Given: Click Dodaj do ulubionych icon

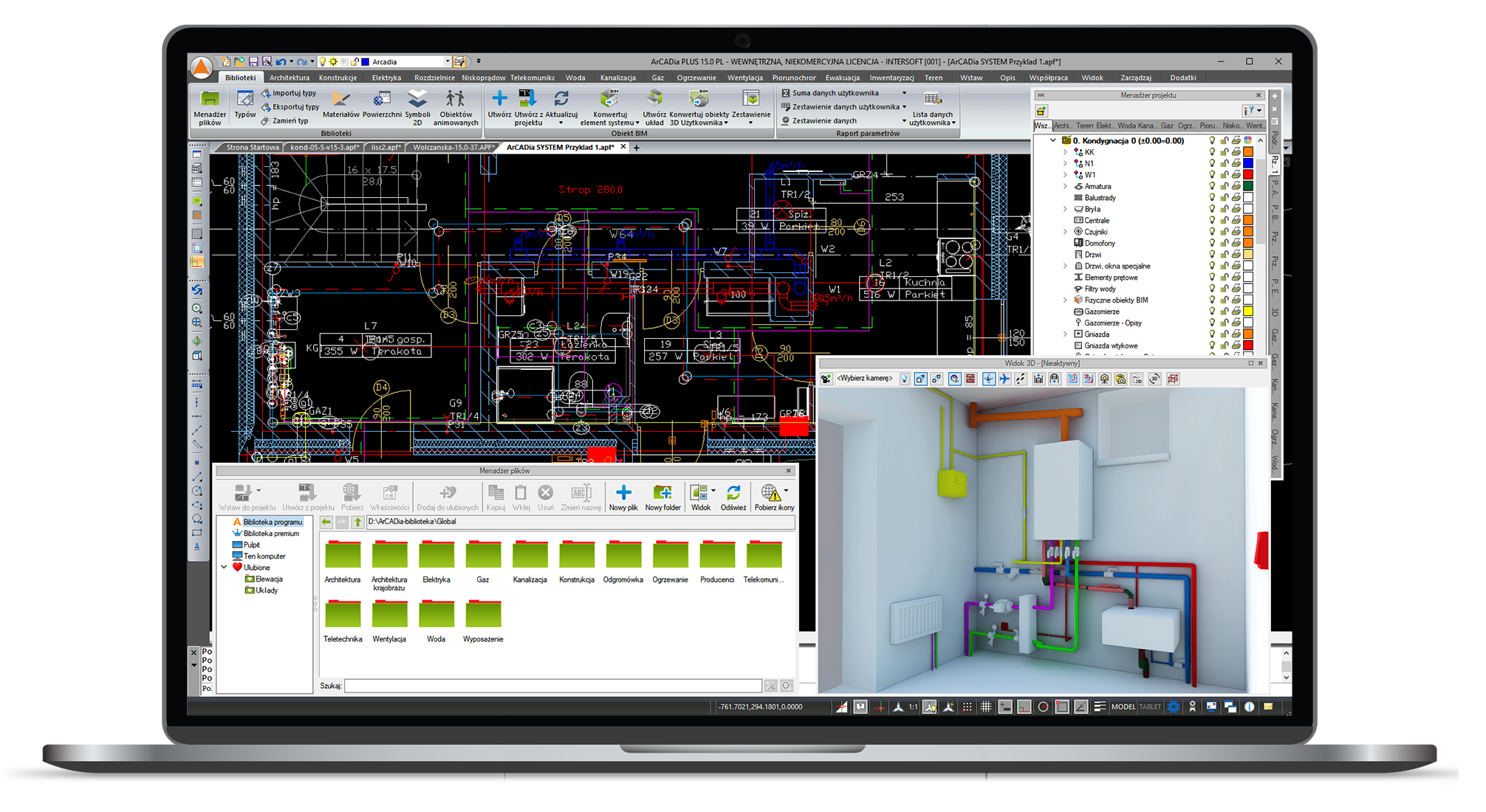Looking at the screenshot, I should pyautogui.click(x=447, y=492).
